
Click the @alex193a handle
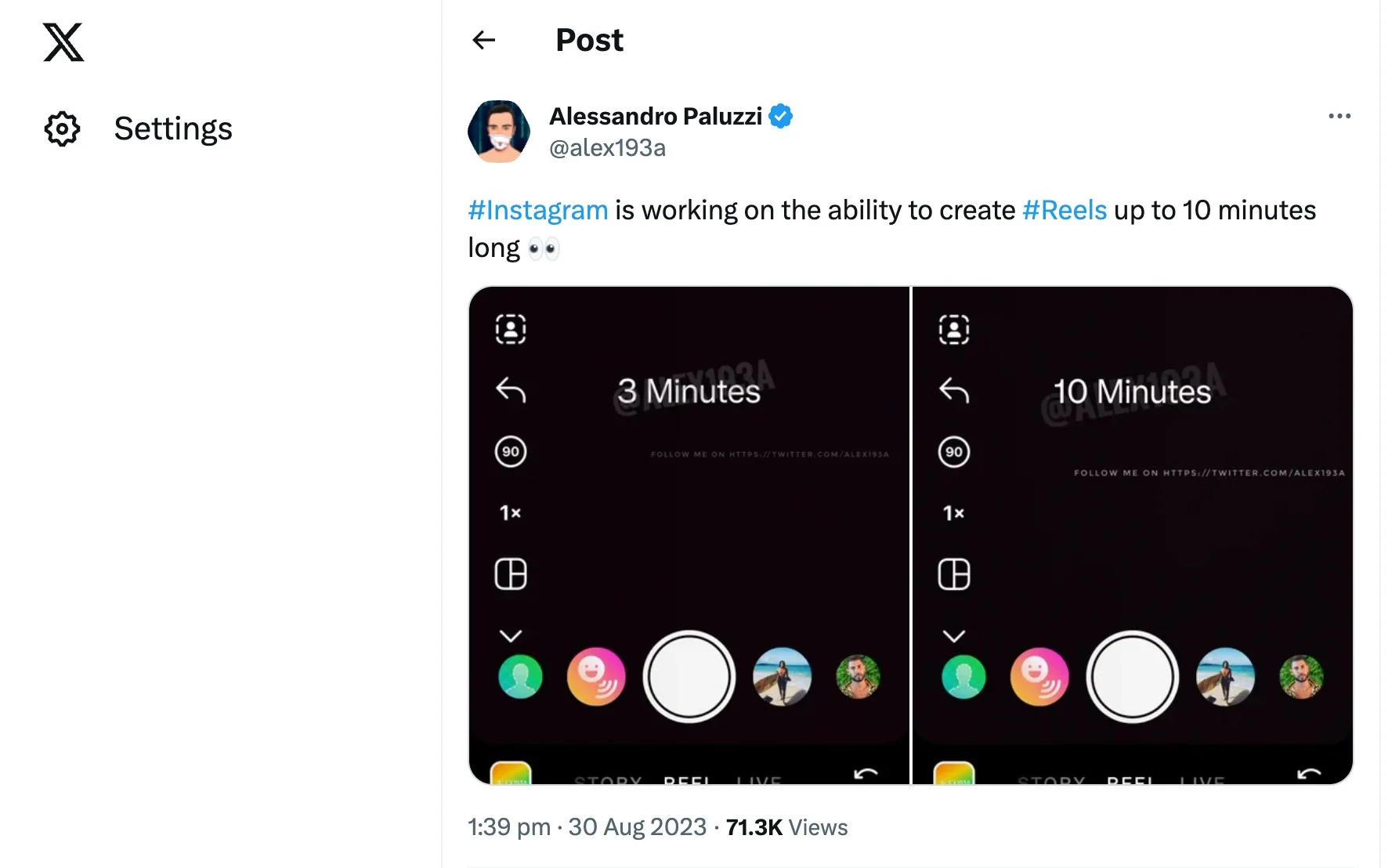pos(607,148)
